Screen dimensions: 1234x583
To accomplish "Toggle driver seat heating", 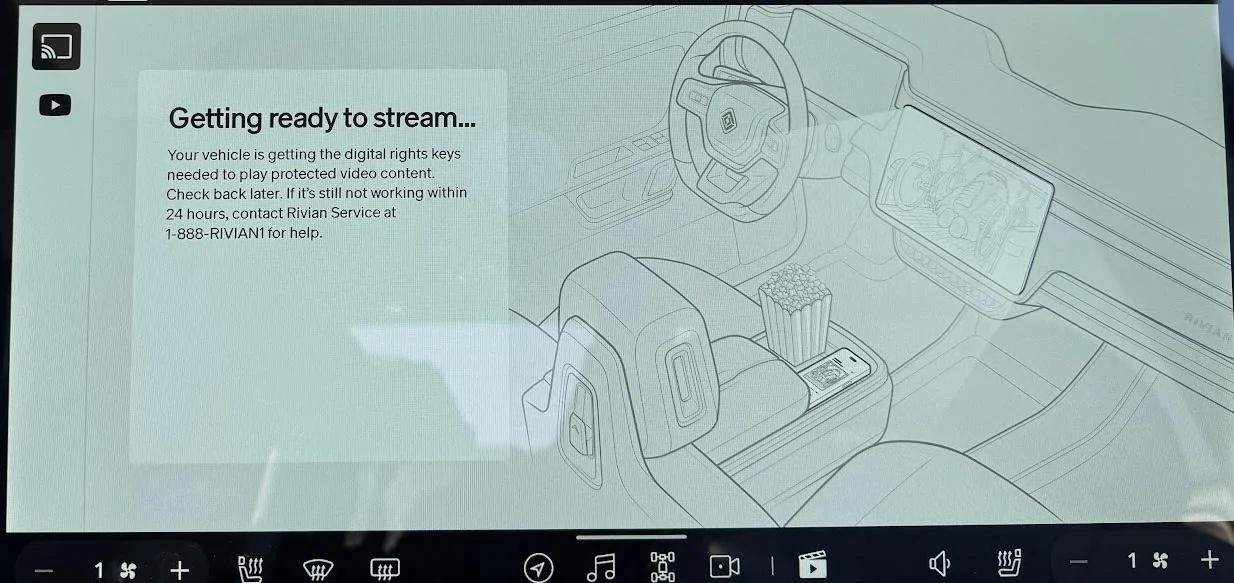I will (x=249, y=569).
